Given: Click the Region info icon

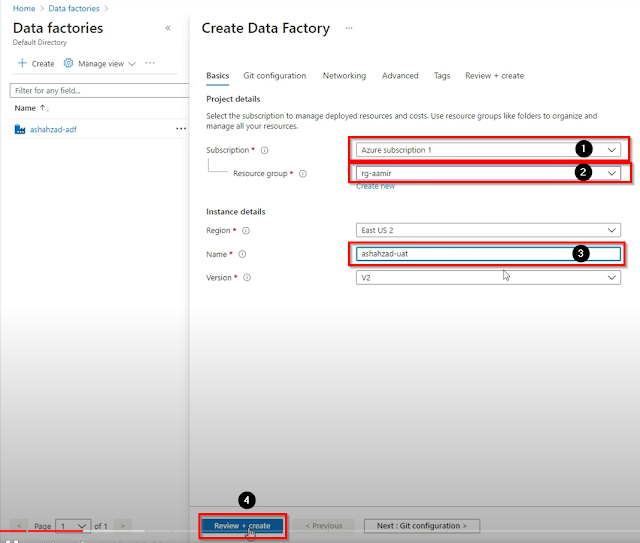Looking at the screenshot, I should (246, 231).
